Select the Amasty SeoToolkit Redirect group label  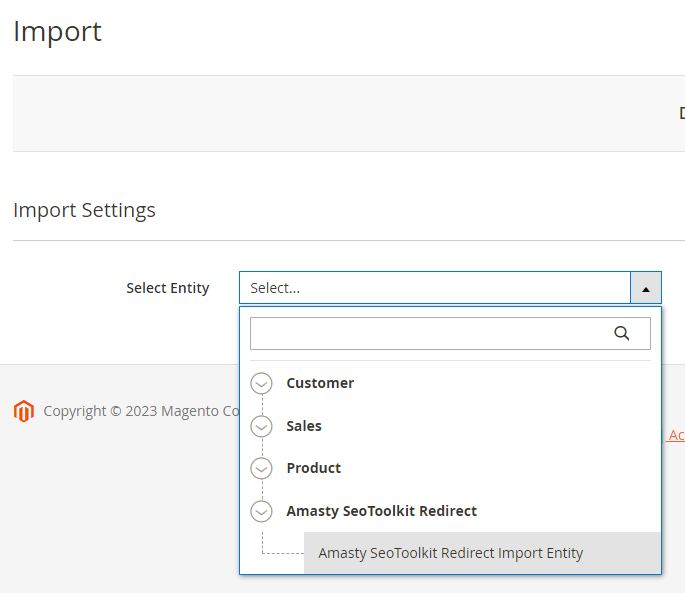pos(381,511)
